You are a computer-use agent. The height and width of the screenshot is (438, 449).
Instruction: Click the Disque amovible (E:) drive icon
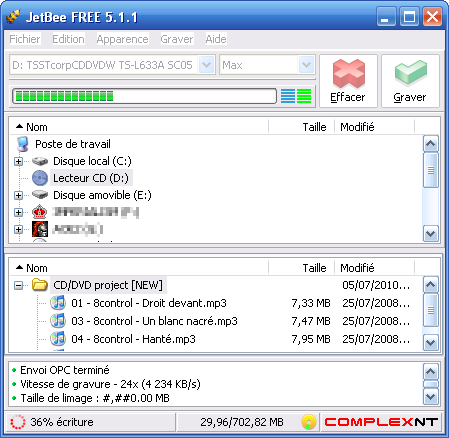(x=40, y=195)
